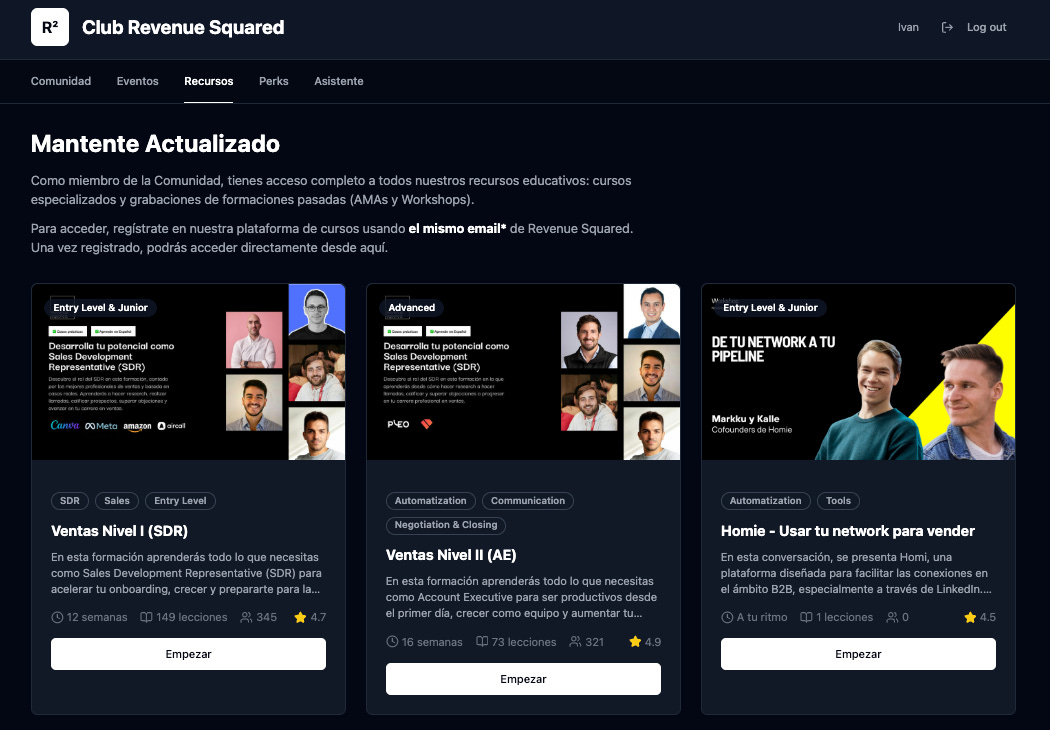Open the De Tu Network A Tu Pipeline thumbnail
1050x730 pixels.
click(858, 372)
